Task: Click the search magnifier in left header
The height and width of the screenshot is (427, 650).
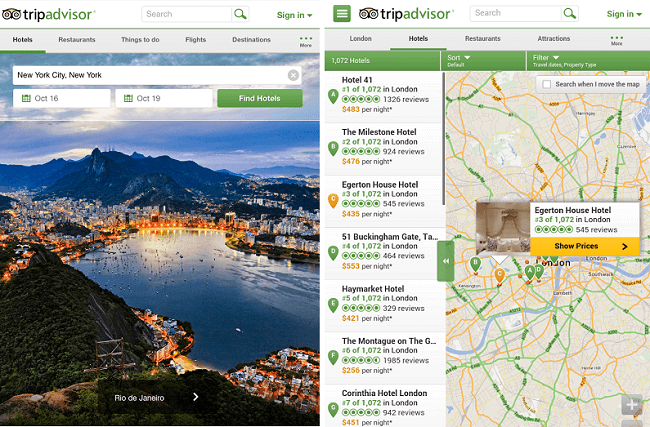Action: [240, 14]
